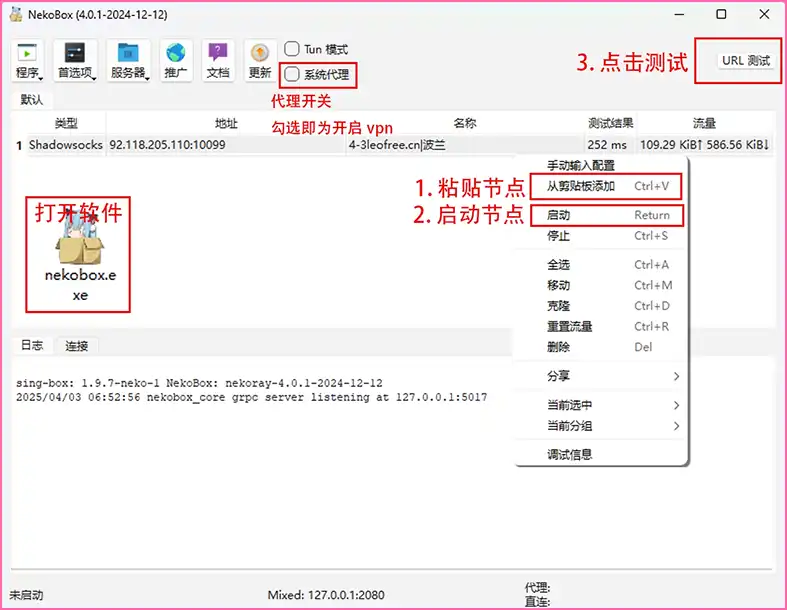The image size is (787, 610).
Task: Click the NekoBox app icon in title bar
Action: [16, 15]
